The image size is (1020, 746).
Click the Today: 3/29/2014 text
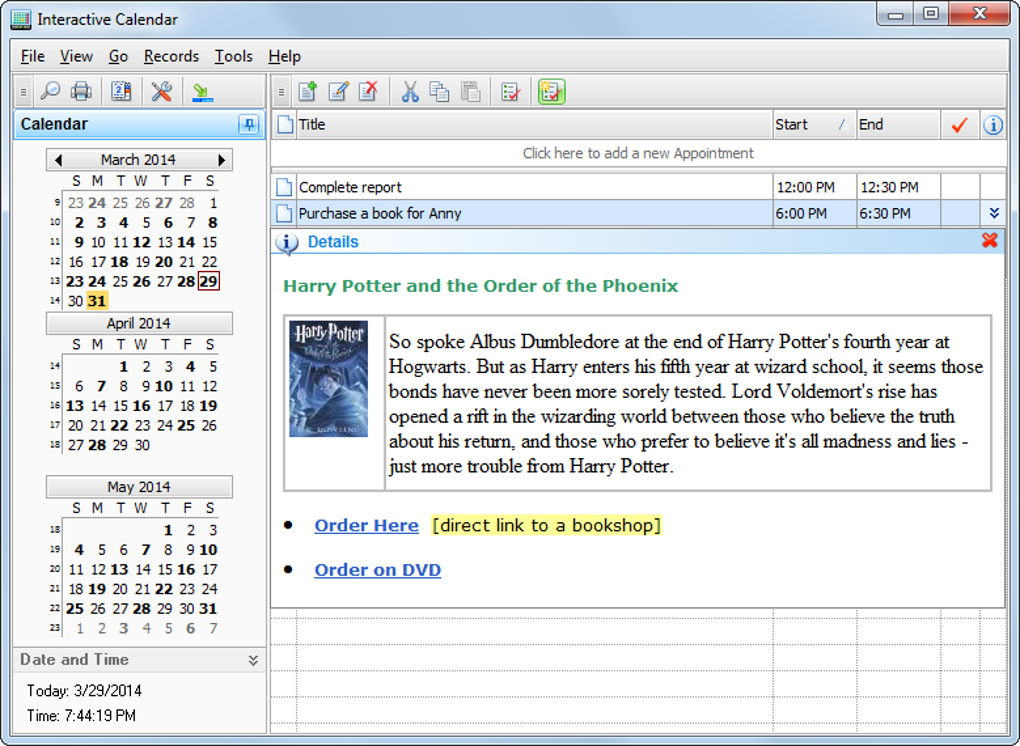click(x=84, y=691)
